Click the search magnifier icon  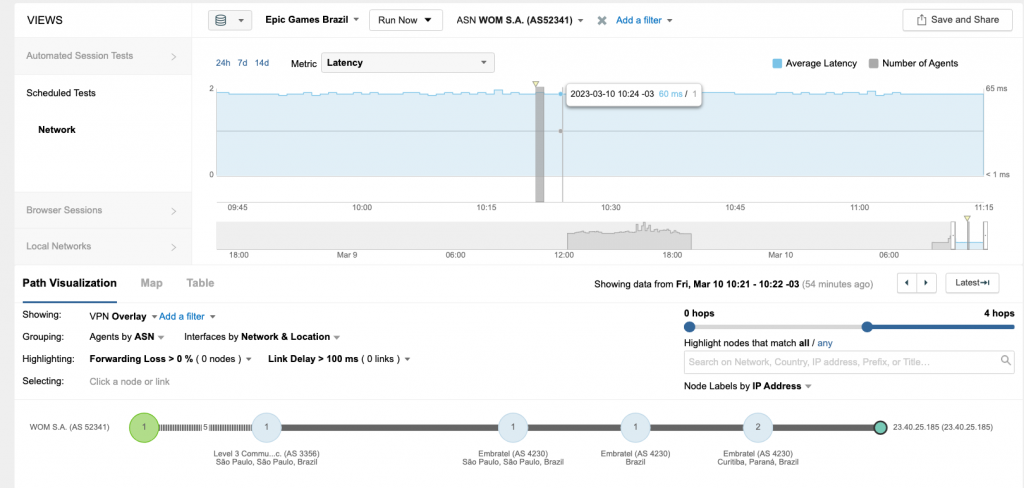pyautogui.click(x=1006, y=361)
